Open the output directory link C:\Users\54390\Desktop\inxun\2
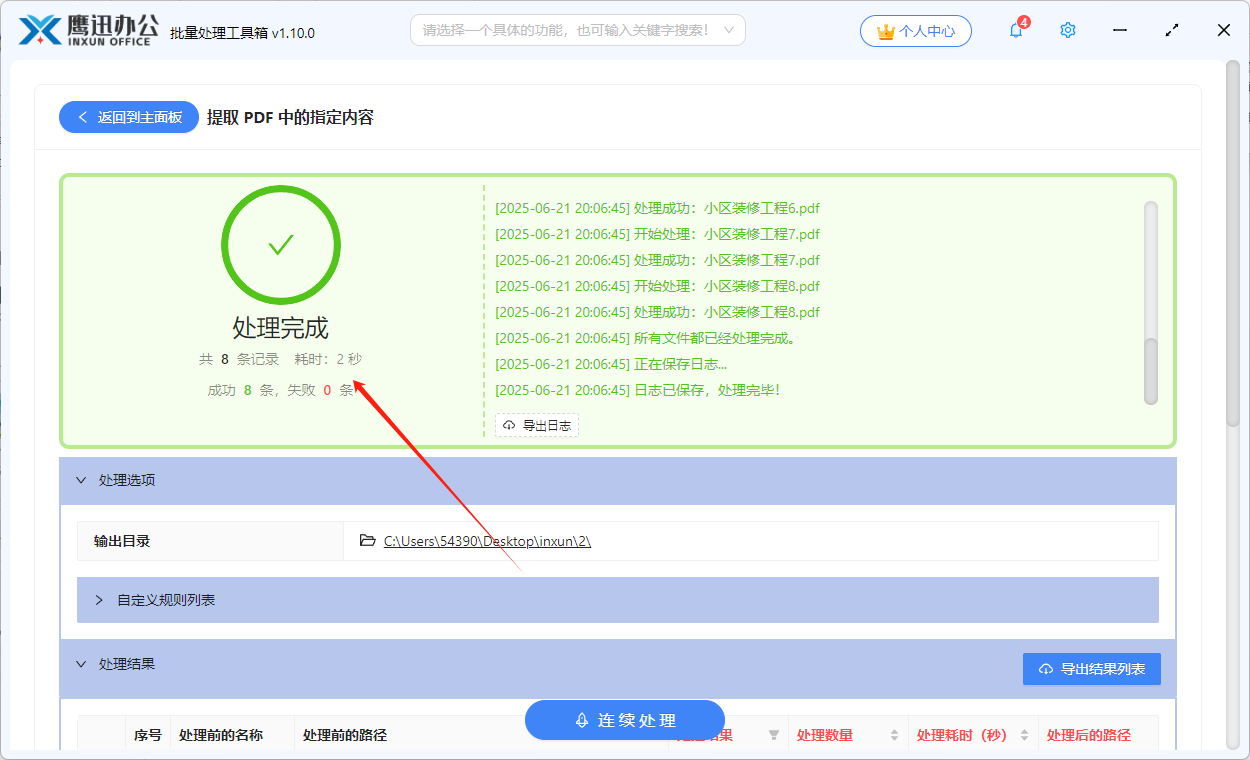Screen dimensions: 1250x760 point(486,540)
